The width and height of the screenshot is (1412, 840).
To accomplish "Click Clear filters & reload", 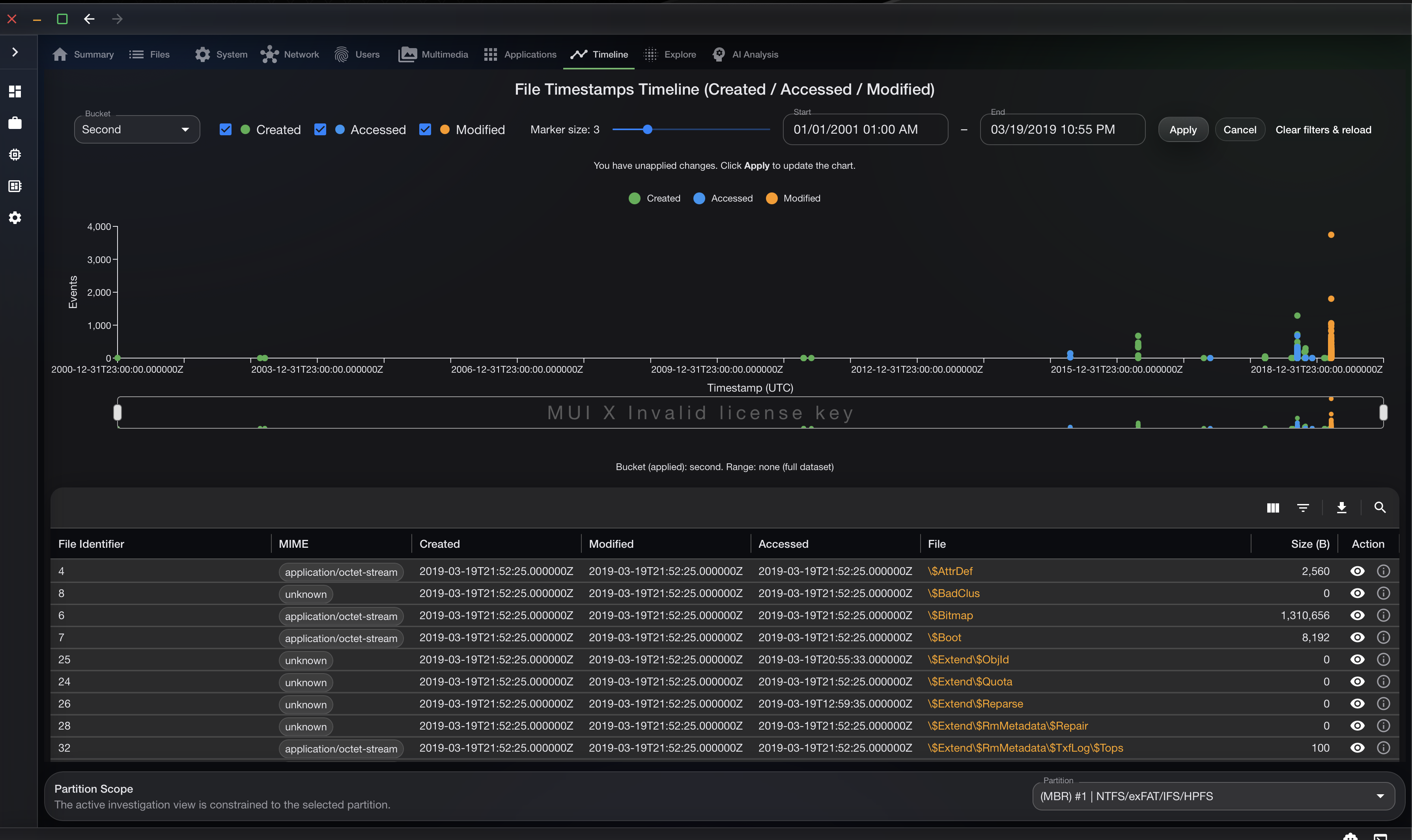I will [1323, 130].
